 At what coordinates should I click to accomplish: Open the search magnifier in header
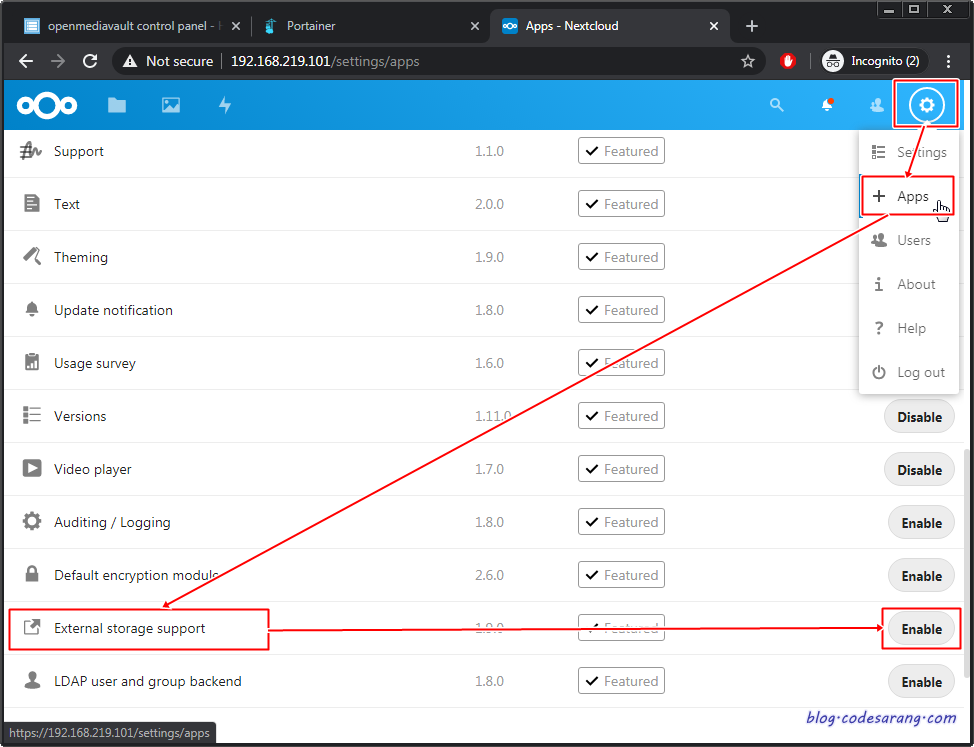776,105
